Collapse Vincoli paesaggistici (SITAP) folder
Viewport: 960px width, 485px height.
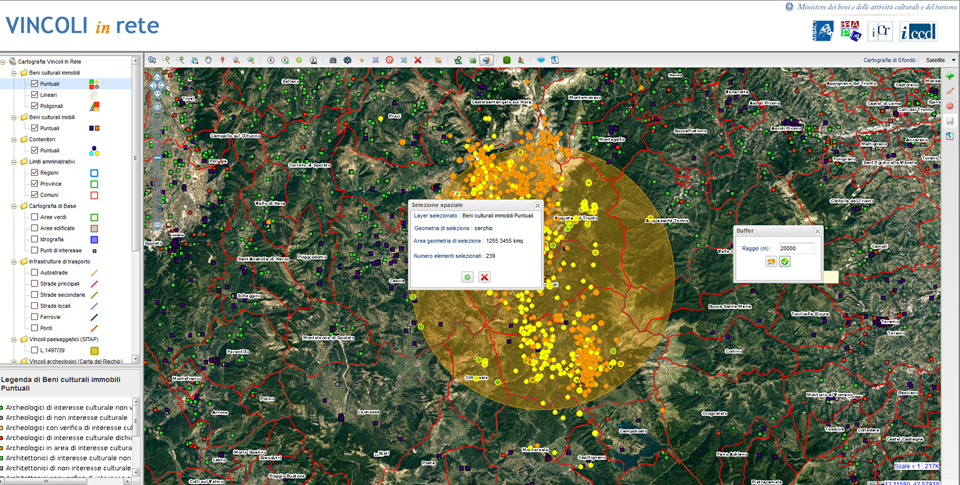coord(13,339)
